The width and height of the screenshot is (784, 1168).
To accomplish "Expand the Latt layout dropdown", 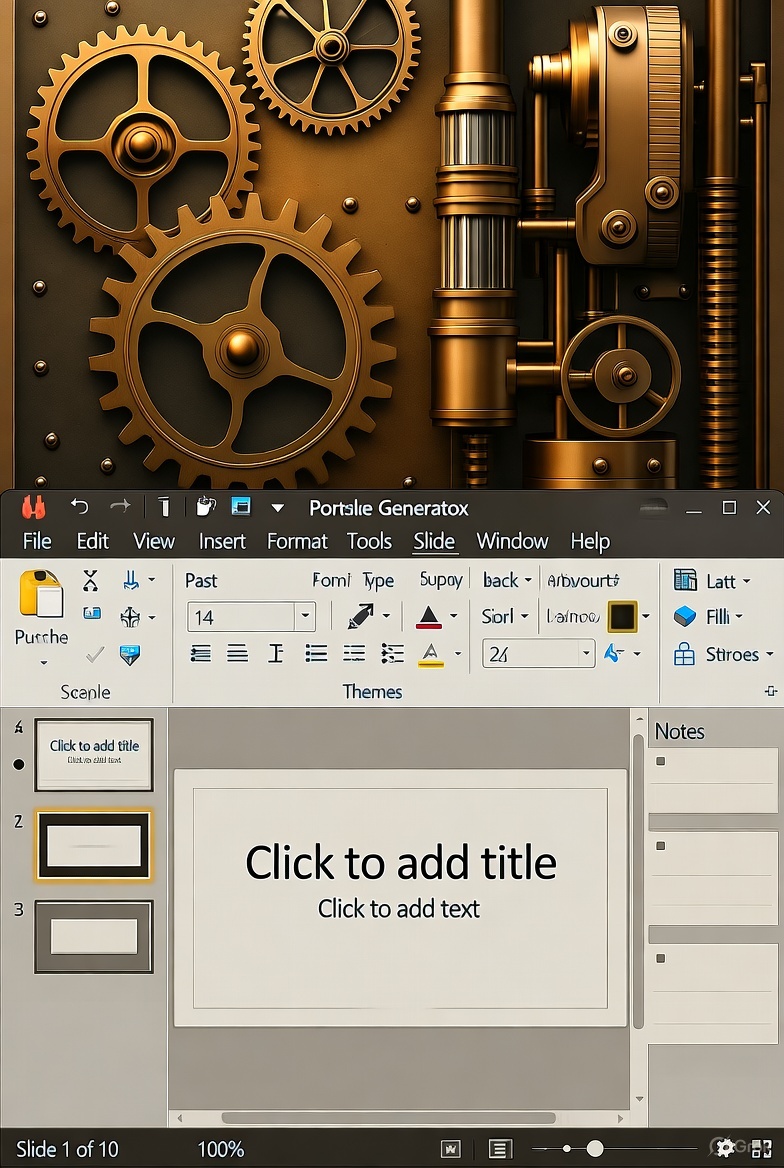I will [744, 581].
